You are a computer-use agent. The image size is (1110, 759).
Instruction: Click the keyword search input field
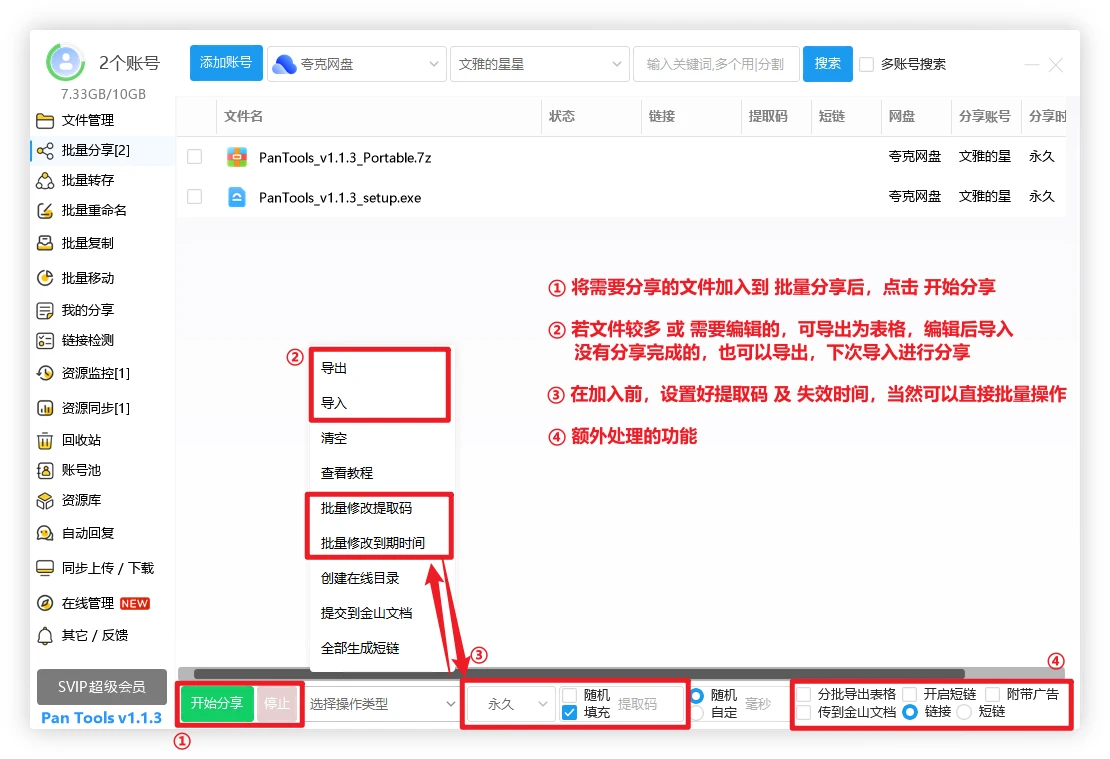click(714, 64)
